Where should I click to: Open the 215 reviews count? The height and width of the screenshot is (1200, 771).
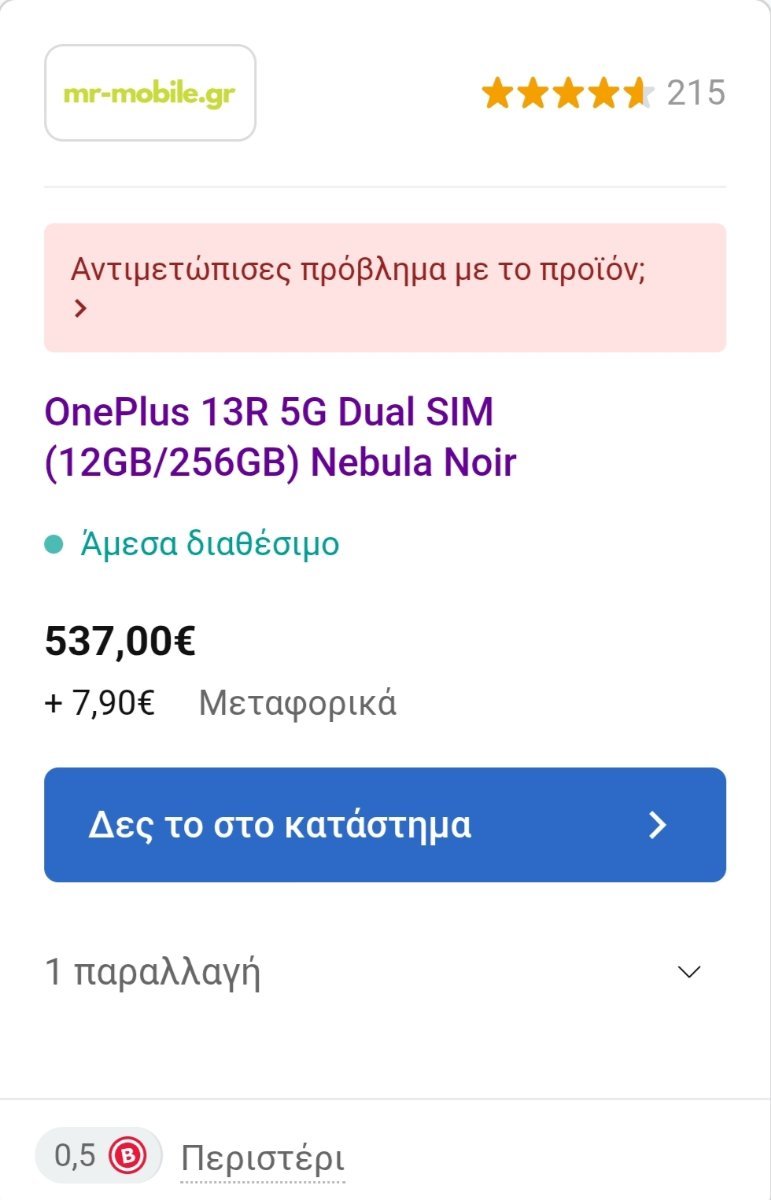coord(696,94)
